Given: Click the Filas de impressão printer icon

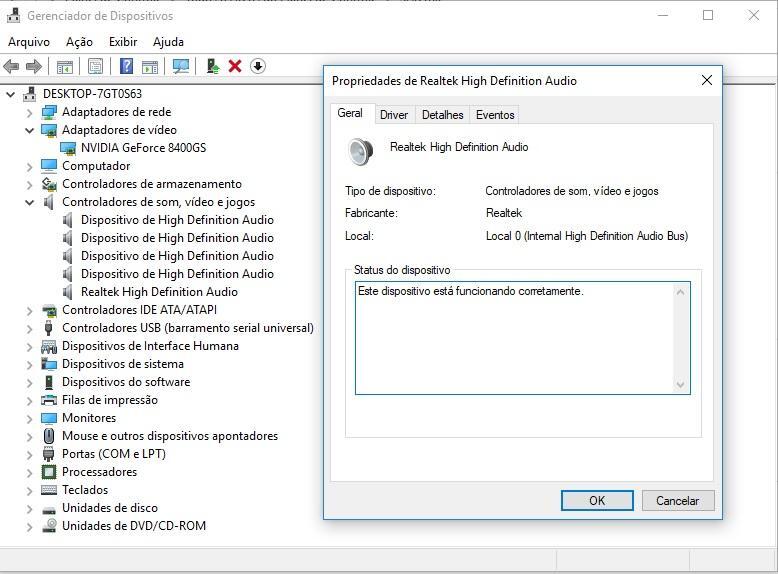Looking at the screenshot, I should point(49,400).
